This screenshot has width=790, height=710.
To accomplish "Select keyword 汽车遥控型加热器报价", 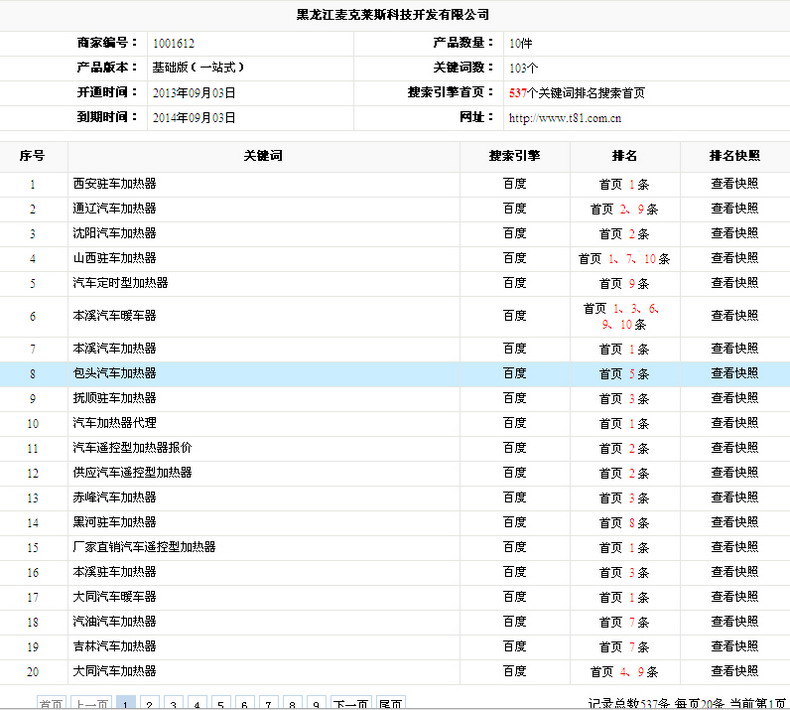I will pos(133,448).
